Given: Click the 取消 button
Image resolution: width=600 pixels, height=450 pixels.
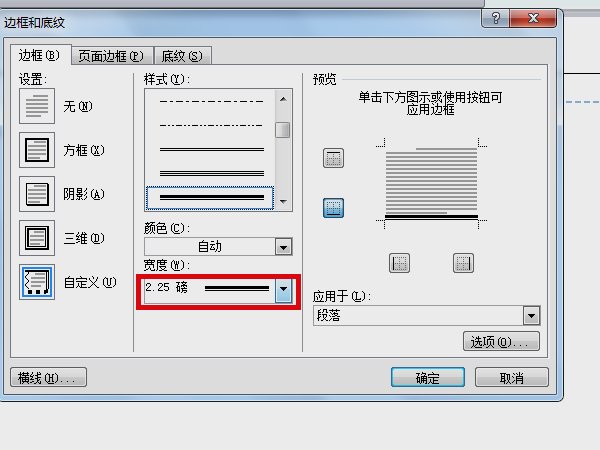Looking at the screenshot, I should pyautogui.click(x=512, y=378).
